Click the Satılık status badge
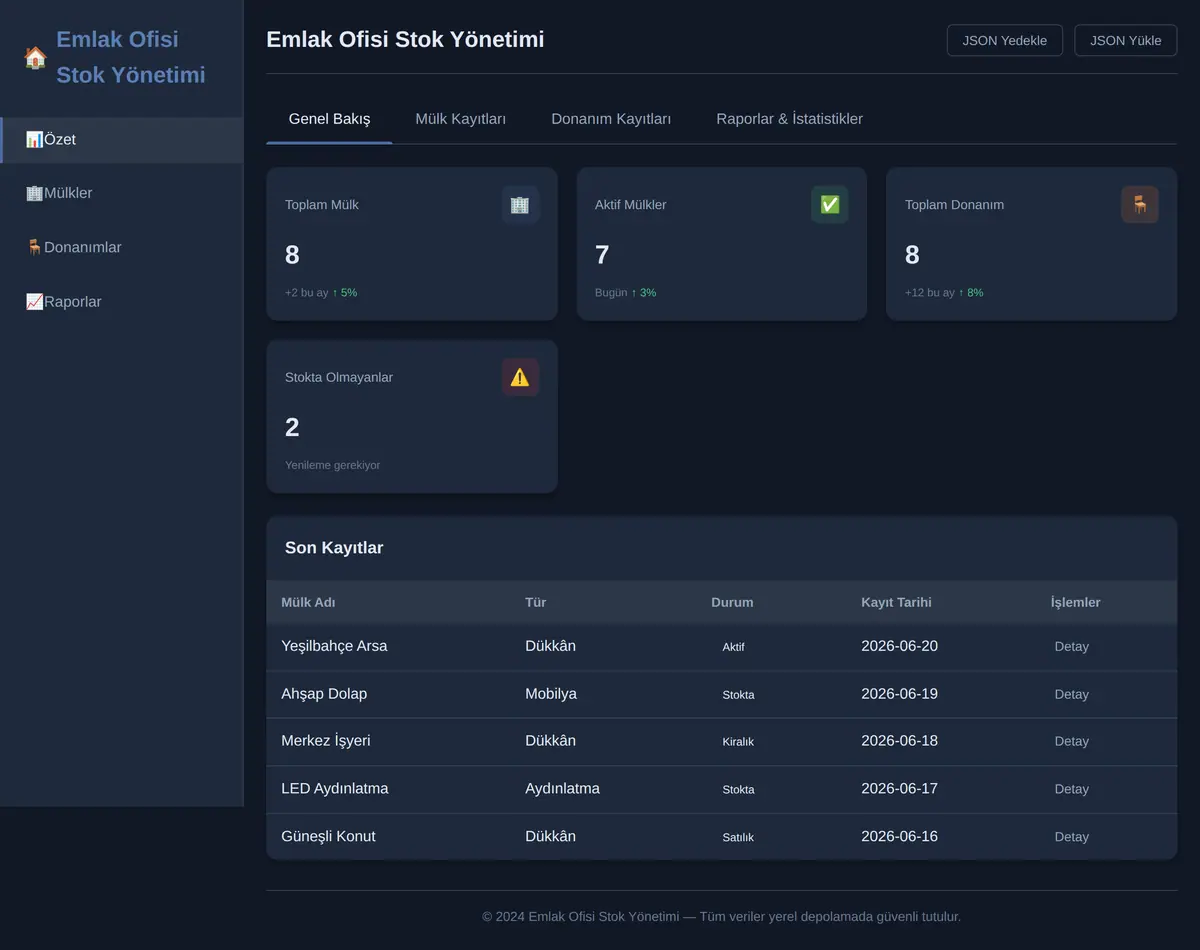The height and width of the screenshot is (950, 1200). [738, 837]
